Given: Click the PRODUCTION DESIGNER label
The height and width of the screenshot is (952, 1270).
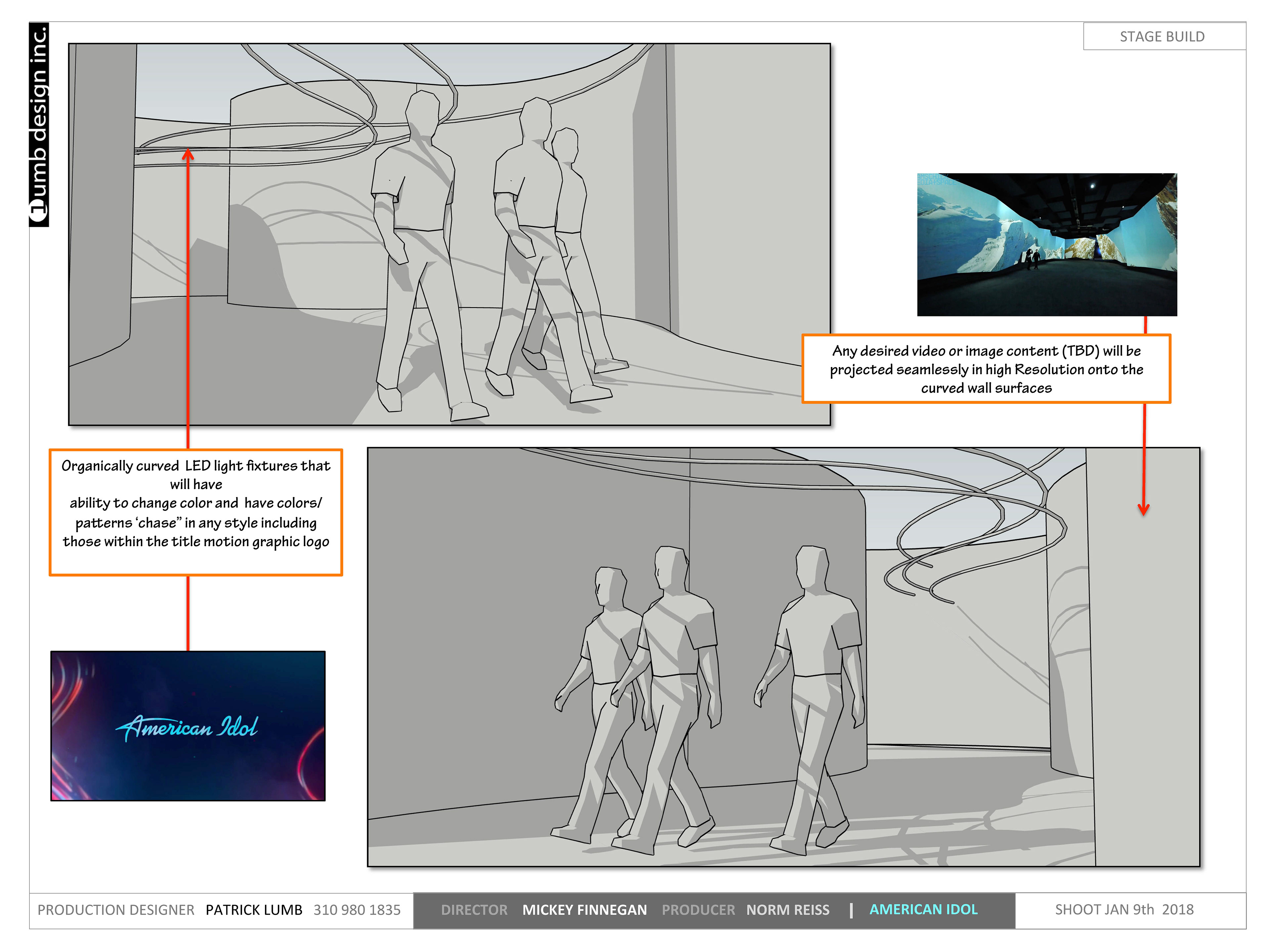Looking at the screenshot, I should click(x=115, y=910).
